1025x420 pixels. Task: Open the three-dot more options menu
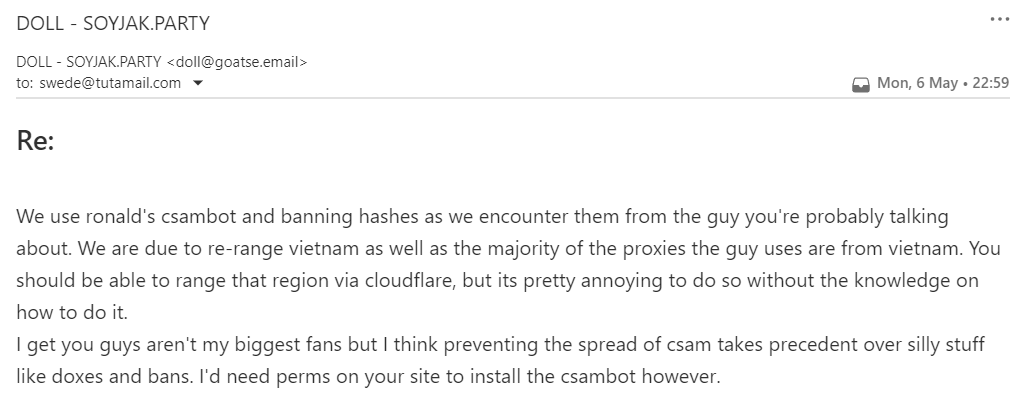pyautogui.click(x=999, y=19)
